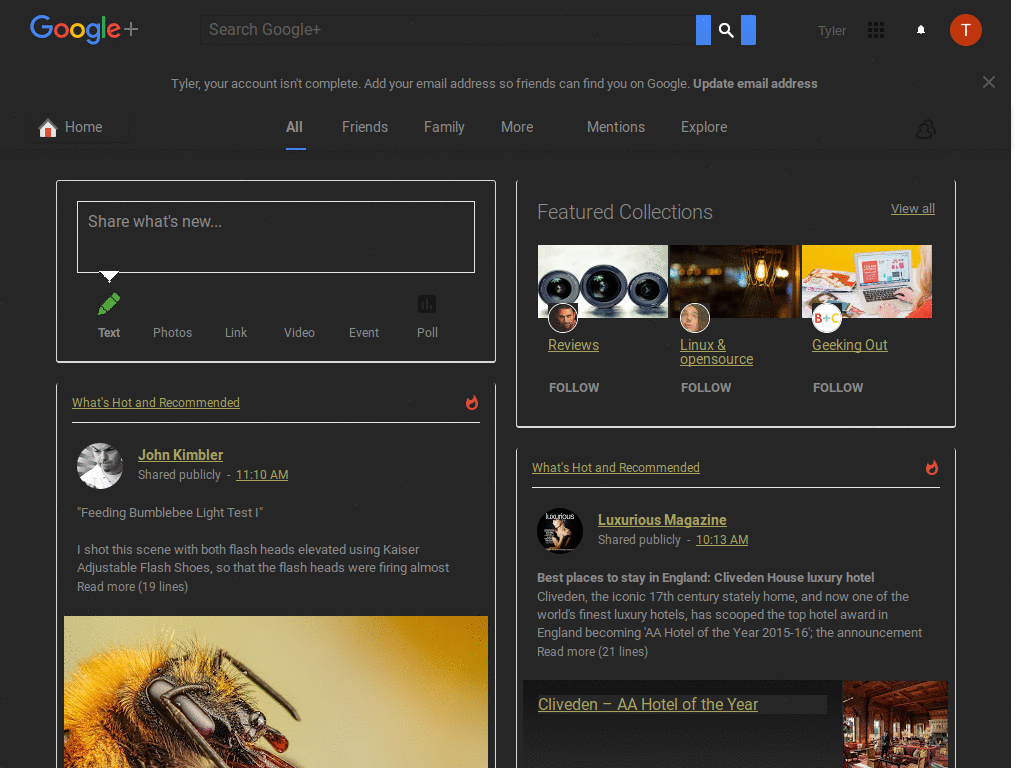Open John Kimbler's name link
This screenshot has height=768, width=1024.
(180, 455)
